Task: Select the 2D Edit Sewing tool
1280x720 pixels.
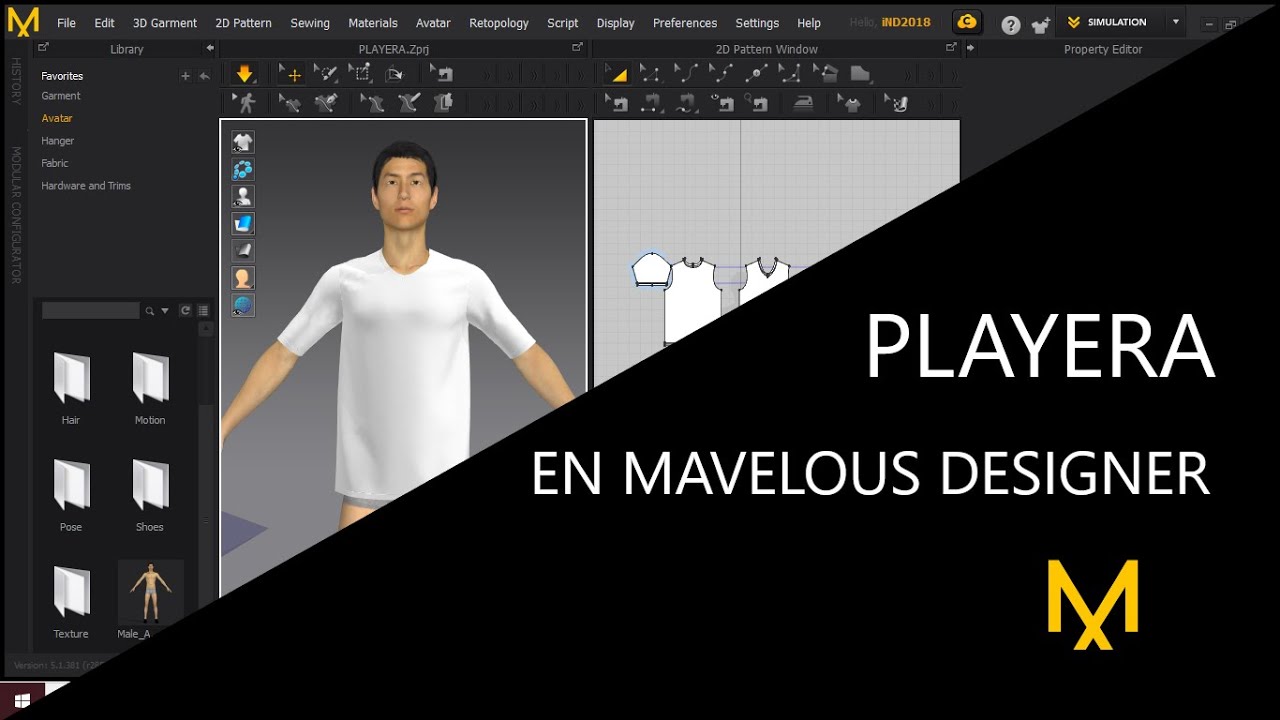Action: pyautogui.click(x=618, y=102)
